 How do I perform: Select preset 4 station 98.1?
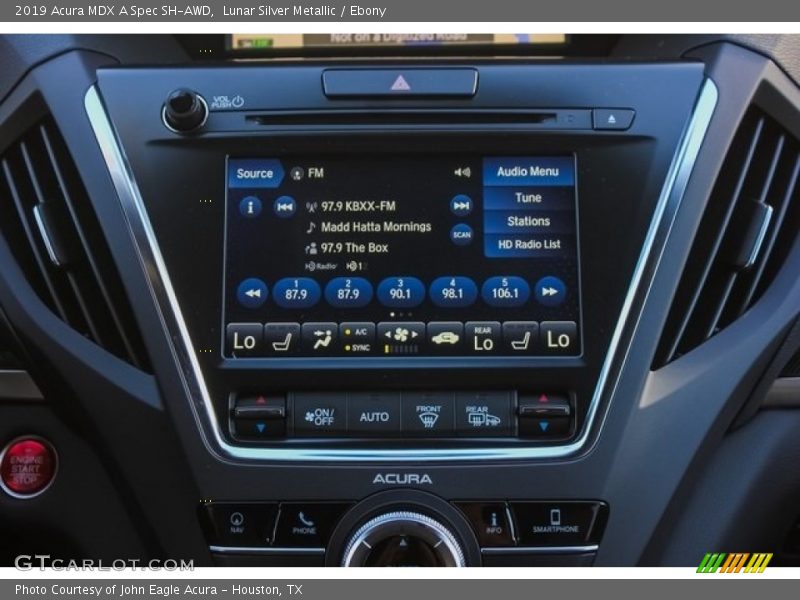tap(453, 291)
